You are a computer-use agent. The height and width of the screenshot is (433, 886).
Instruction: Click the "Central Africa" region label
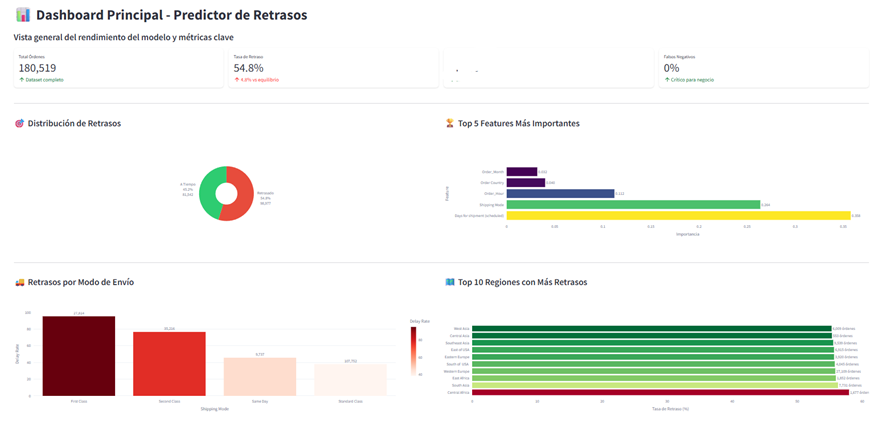click(459, 392)
